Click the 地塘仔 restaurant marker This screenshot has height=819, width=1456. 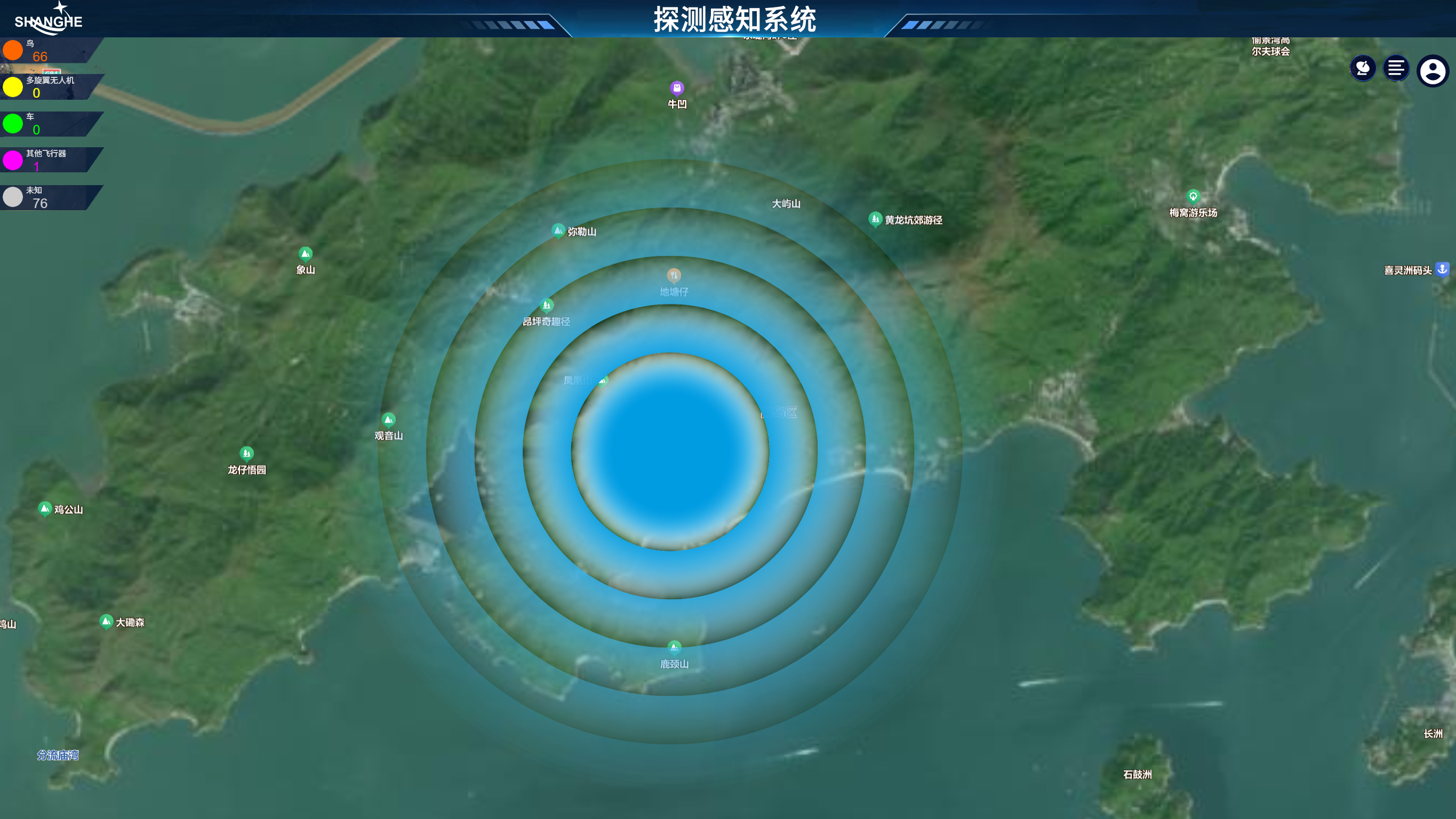[673, 275]
